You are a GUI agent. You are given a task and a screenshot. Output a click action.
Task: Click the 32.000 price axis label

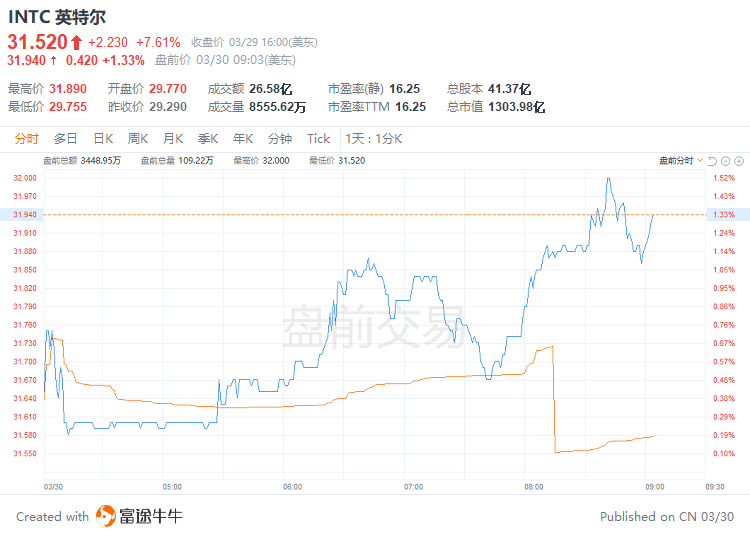tap(25, 178)
